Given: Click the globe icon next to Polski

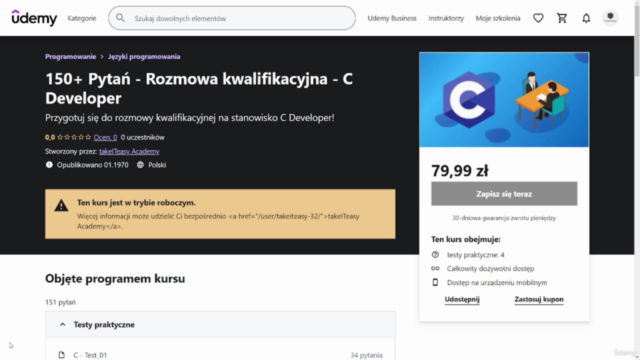Looking at the screenshot, I should pos(140,165).
